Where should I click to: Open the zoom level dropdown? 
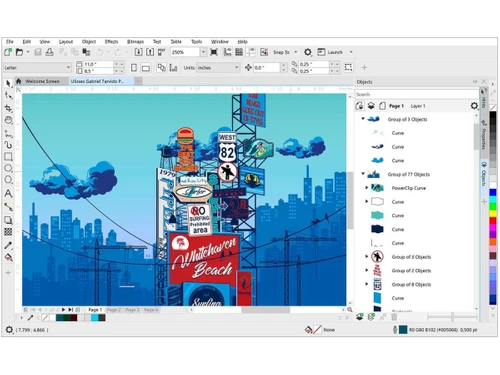click(203, 52)
